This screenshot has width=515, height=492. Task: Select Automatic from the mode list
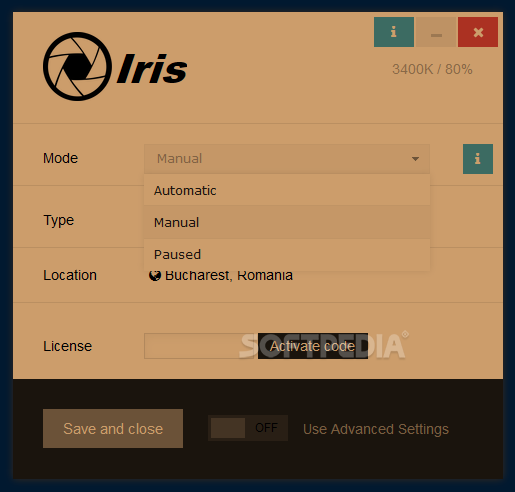[287, 190]
